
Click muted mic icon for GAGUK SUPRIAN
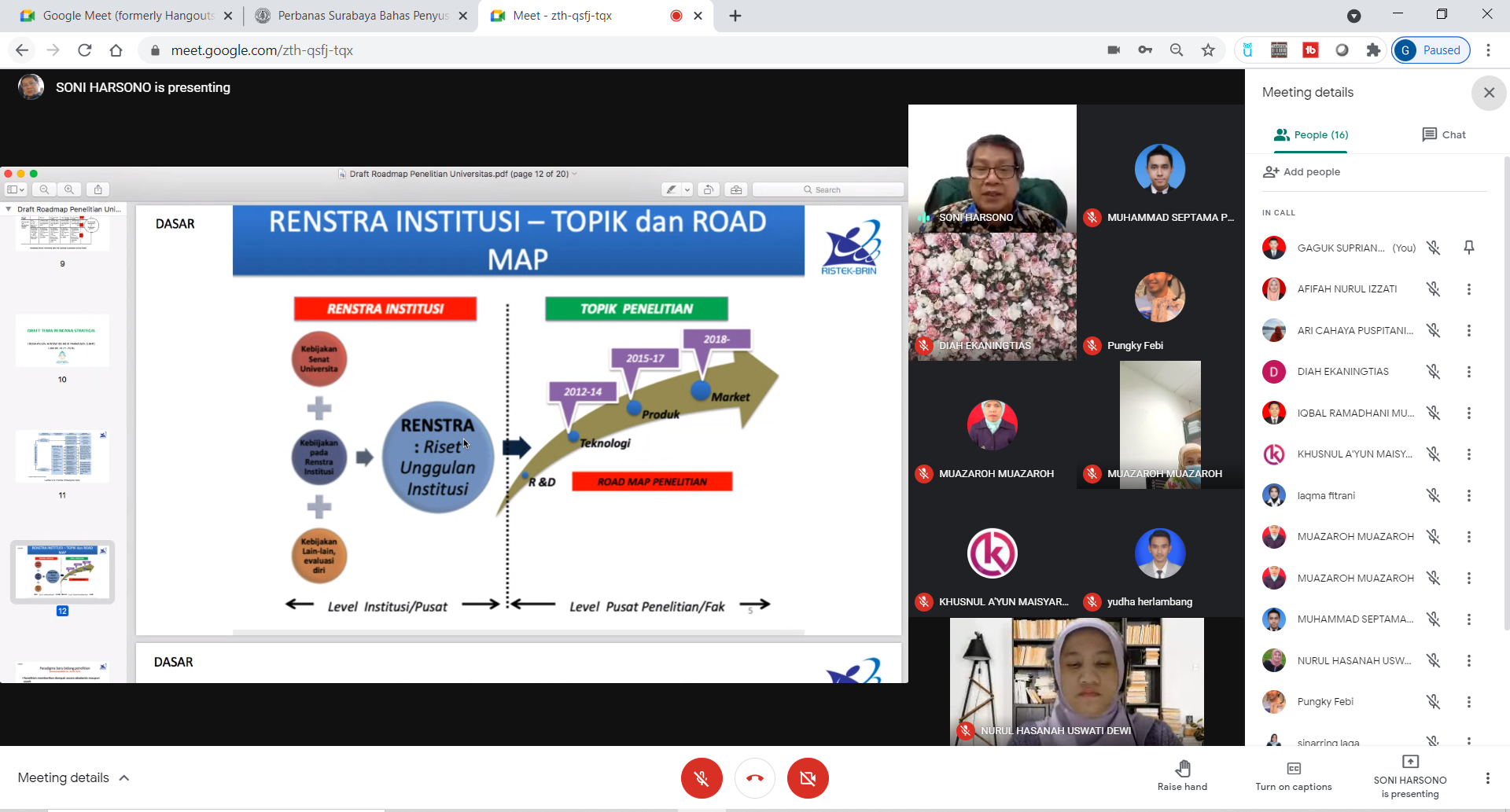coord(1434,248)
